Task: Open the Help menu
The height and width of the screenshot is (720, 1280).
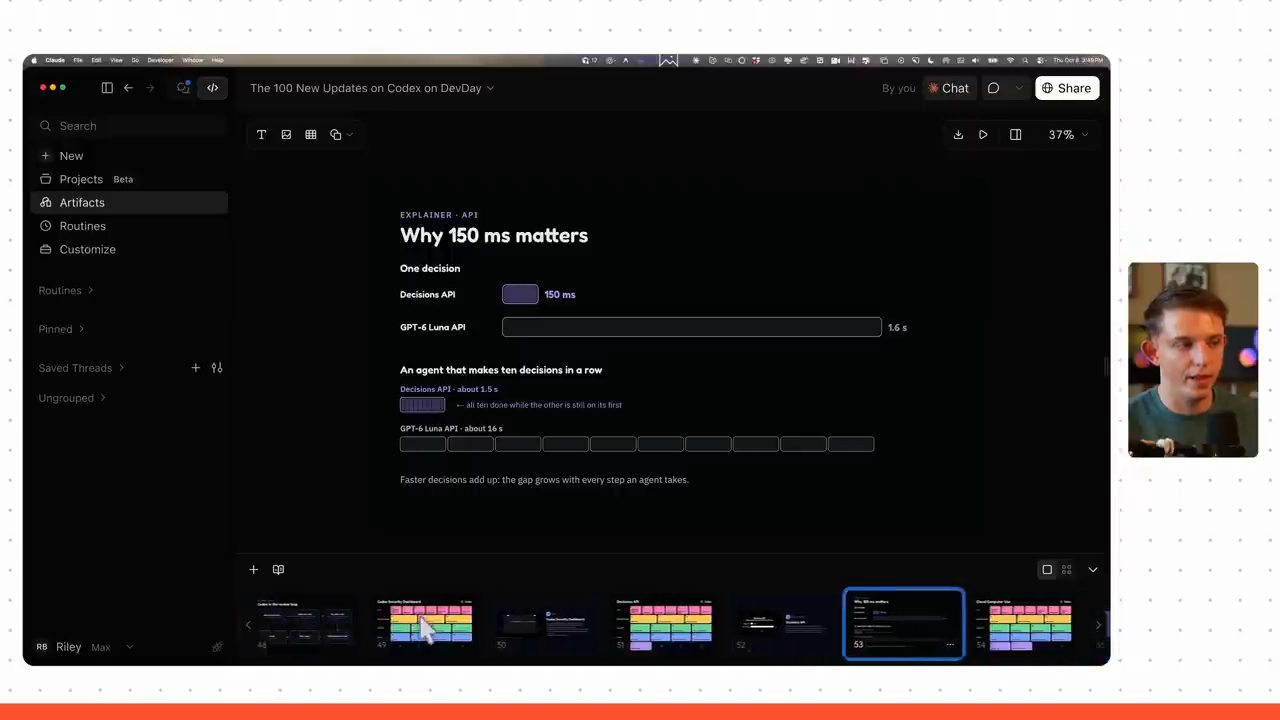Action: tap(217, 60)
